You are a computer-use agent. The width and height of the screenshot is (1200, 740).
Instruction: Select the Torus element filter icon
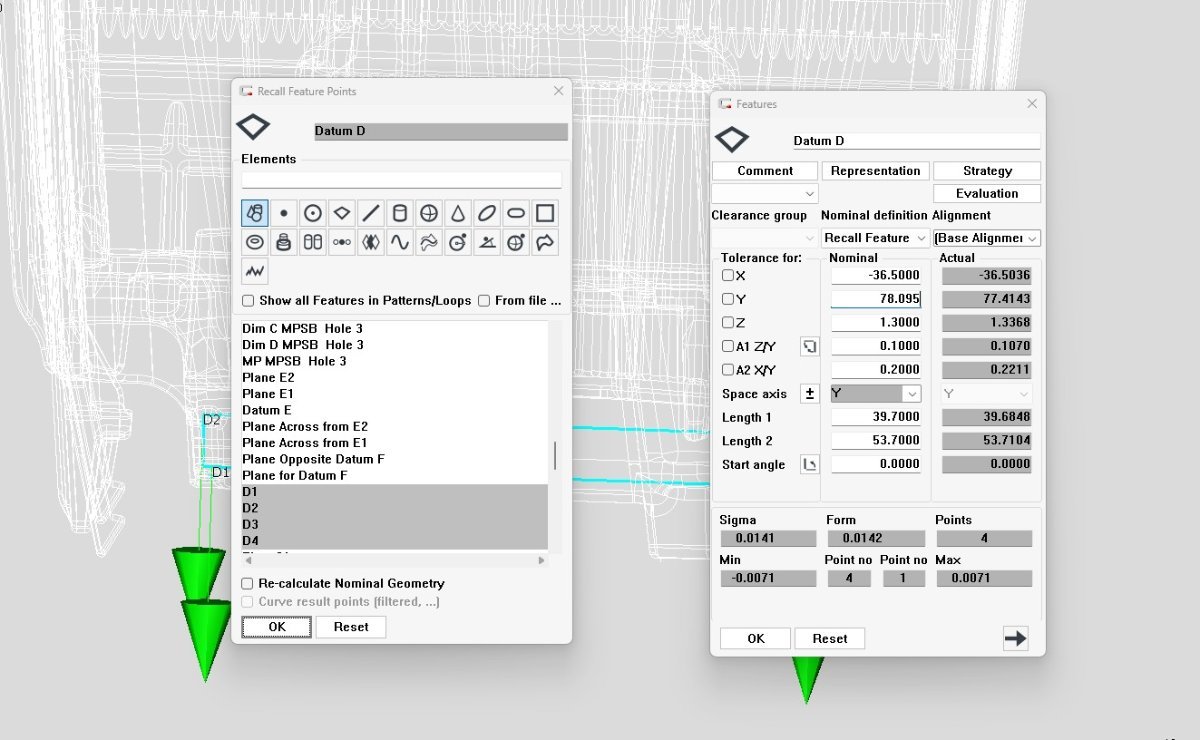click(x=255, y=242)
